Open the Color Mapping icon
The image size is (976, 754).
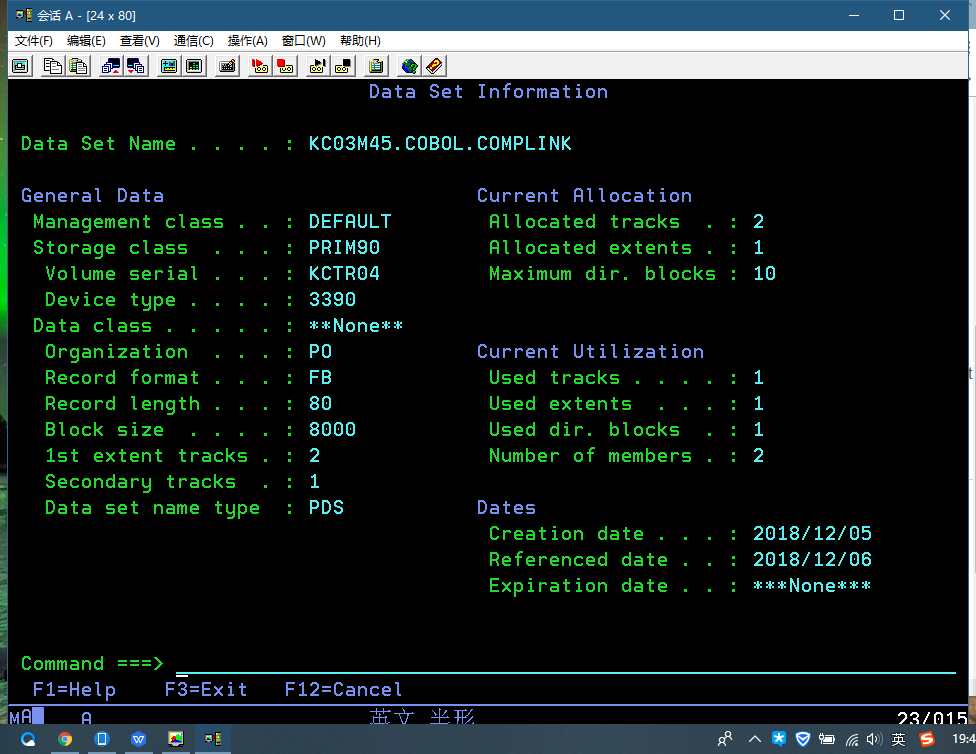click(194, 66)
